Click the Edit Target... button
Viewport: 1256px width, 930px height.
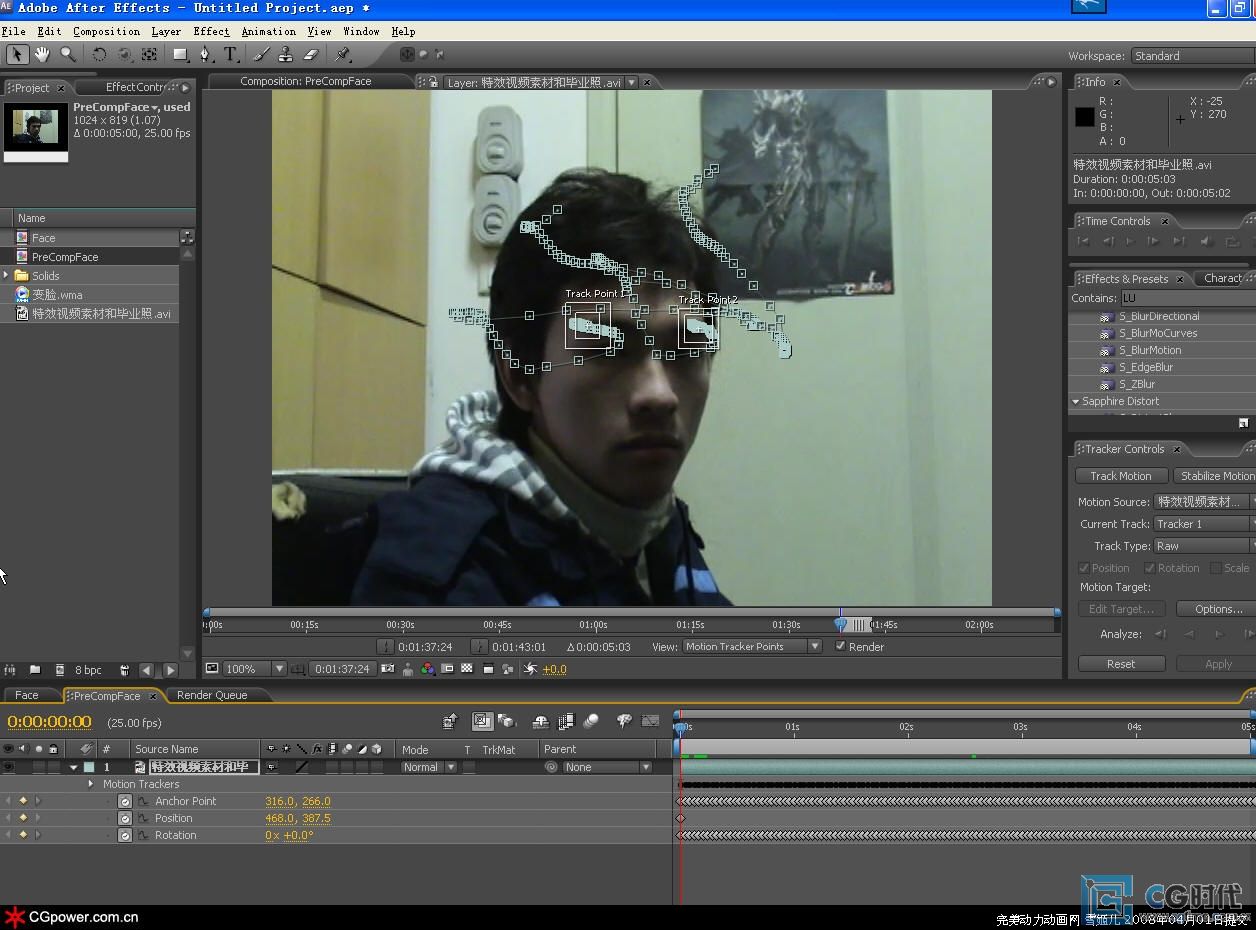pos(1121,609)
